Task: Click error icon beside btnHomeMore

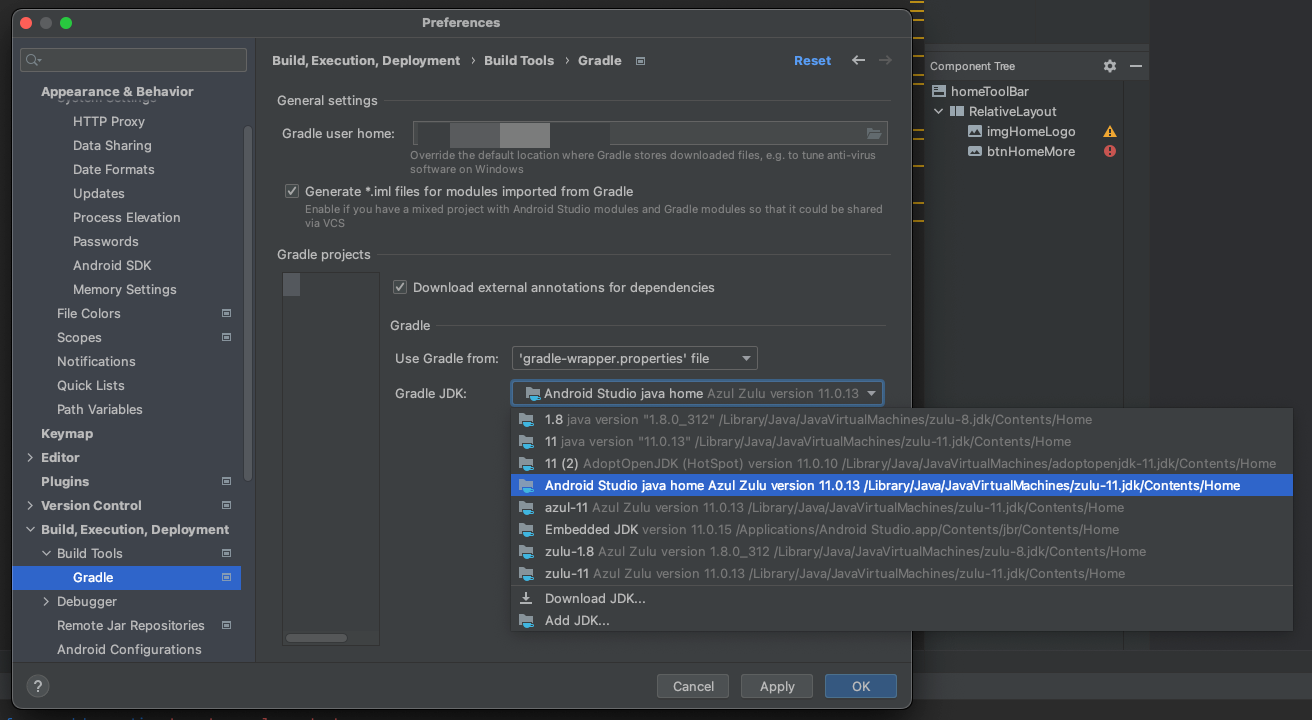Action: [x=1110, y=152]
